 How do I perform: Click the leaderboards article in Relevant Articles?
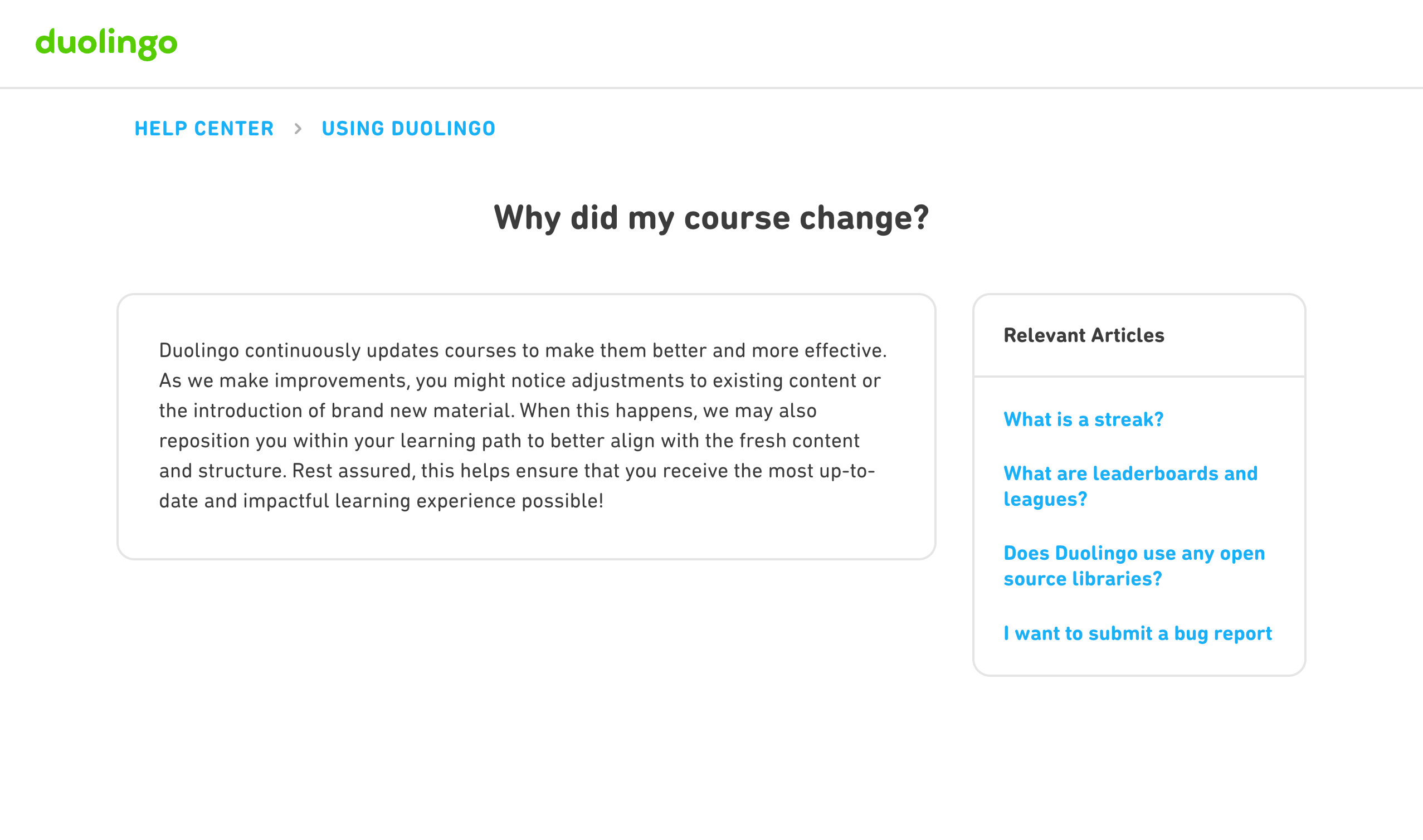click(x=1130, y=486)
